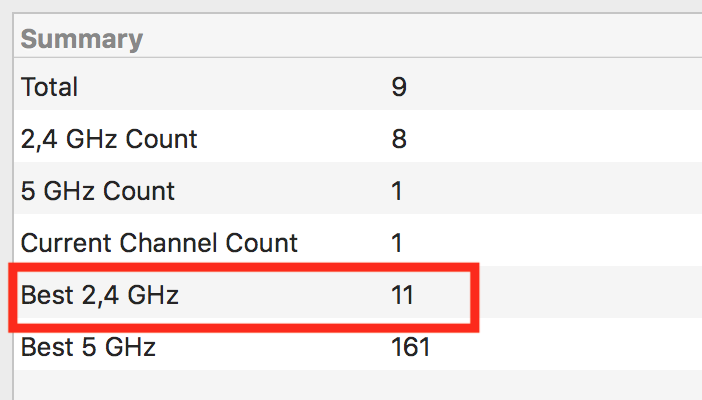Click the 5 GHz Count value 1
702x400 pixels.
tap(397, 191)
